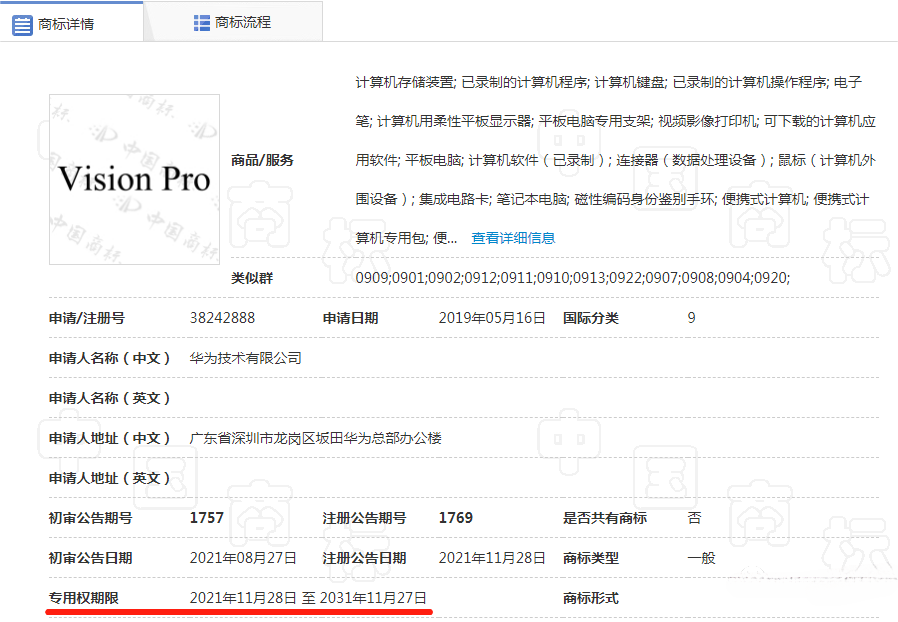898x622 pixels.
Task: Click the address 广东省深圳市龙岗区坂田华为总部办公楼
Action: [x=316, y=438]
